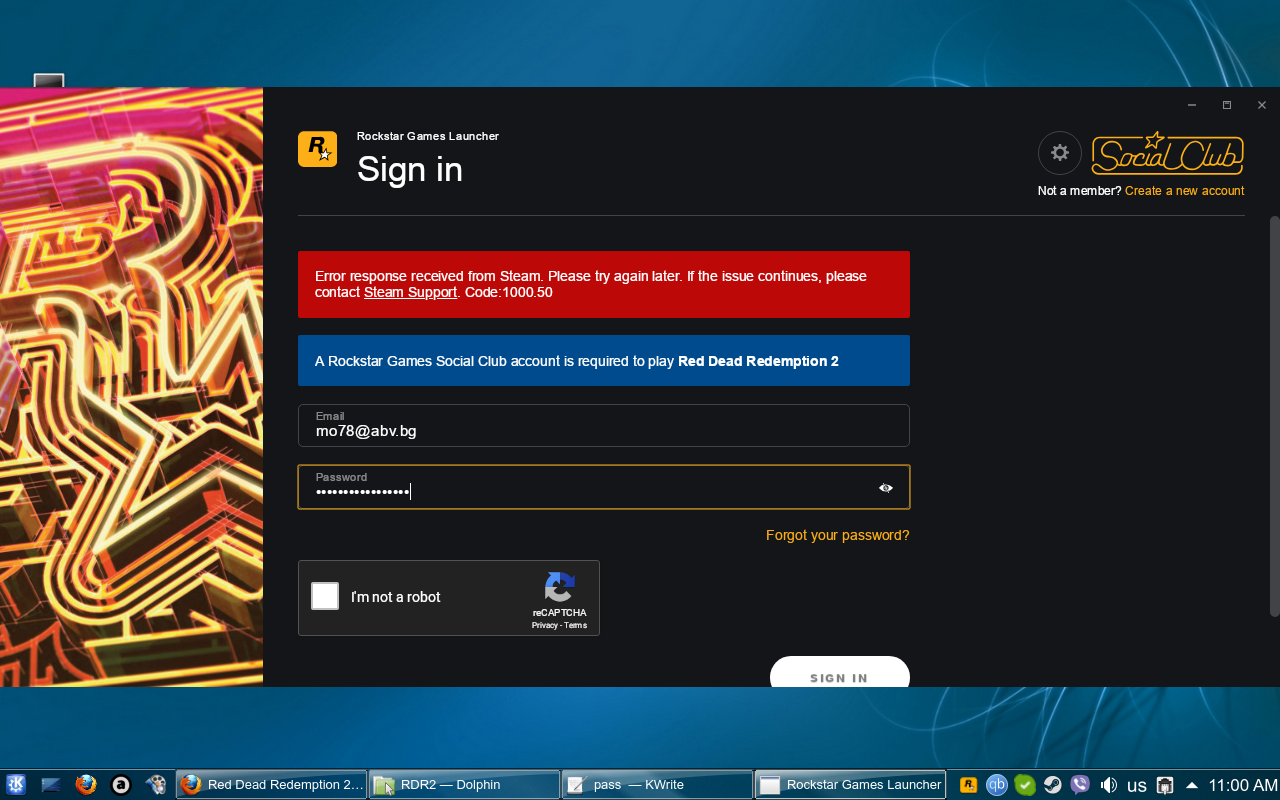Switch to Red Dead Redemption 2 Firefox task
This screenshot has height=800, width=1280.
pos(272,785)
